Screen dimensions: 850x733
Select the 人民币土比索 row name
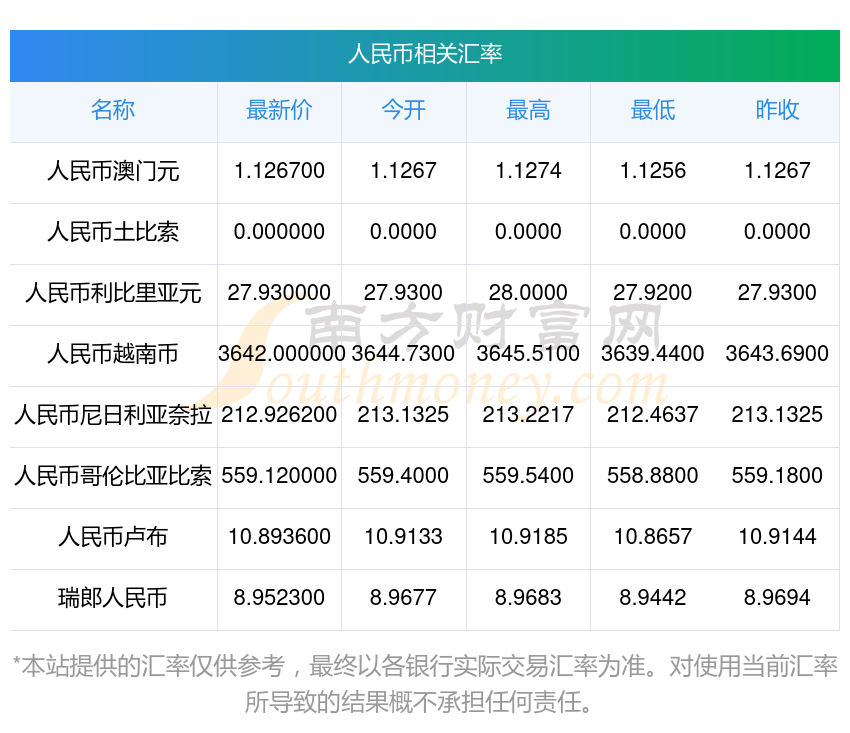(x=113, y=232)
